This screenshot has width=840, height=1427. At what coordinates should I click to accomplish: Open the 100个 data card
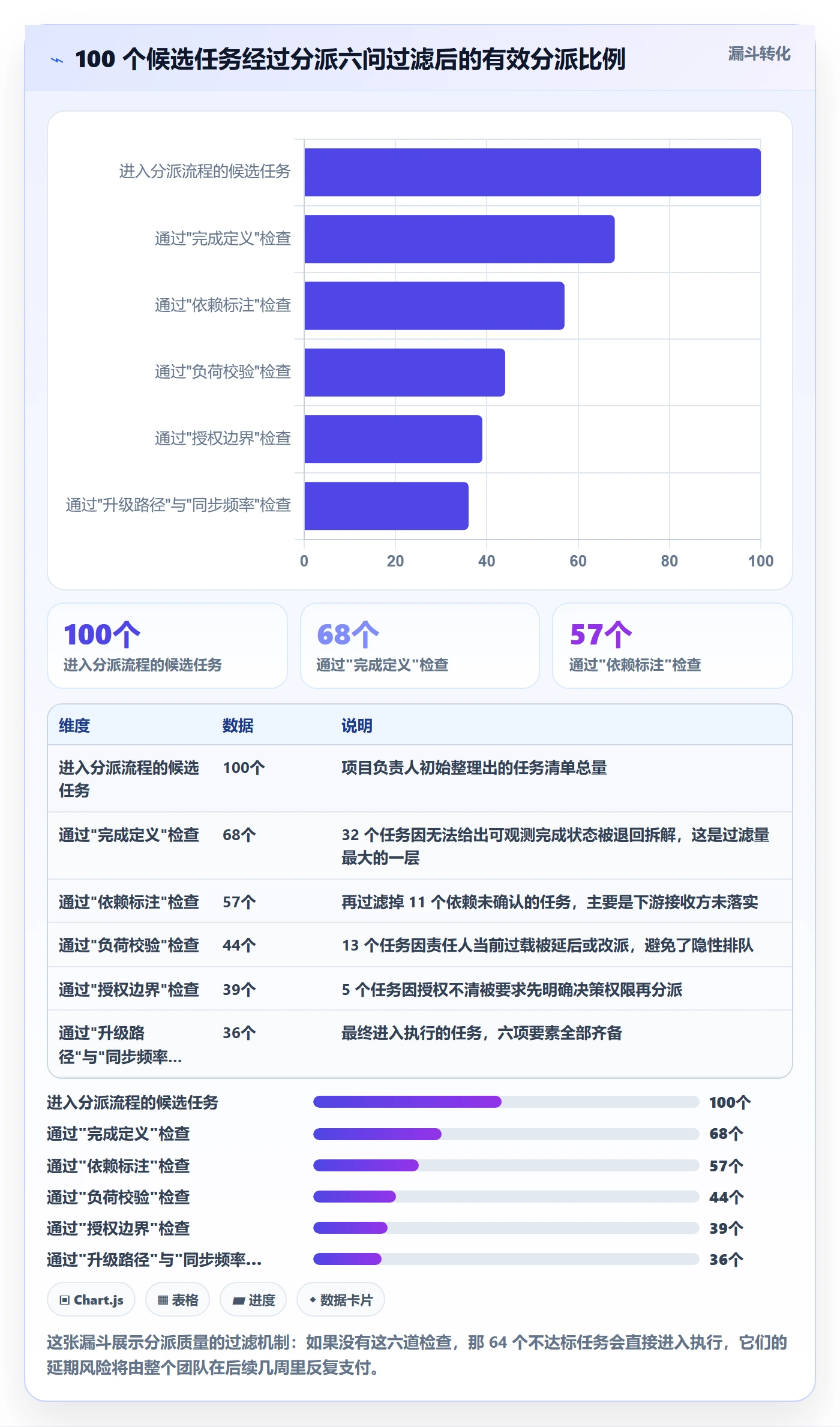pos(167,646)
